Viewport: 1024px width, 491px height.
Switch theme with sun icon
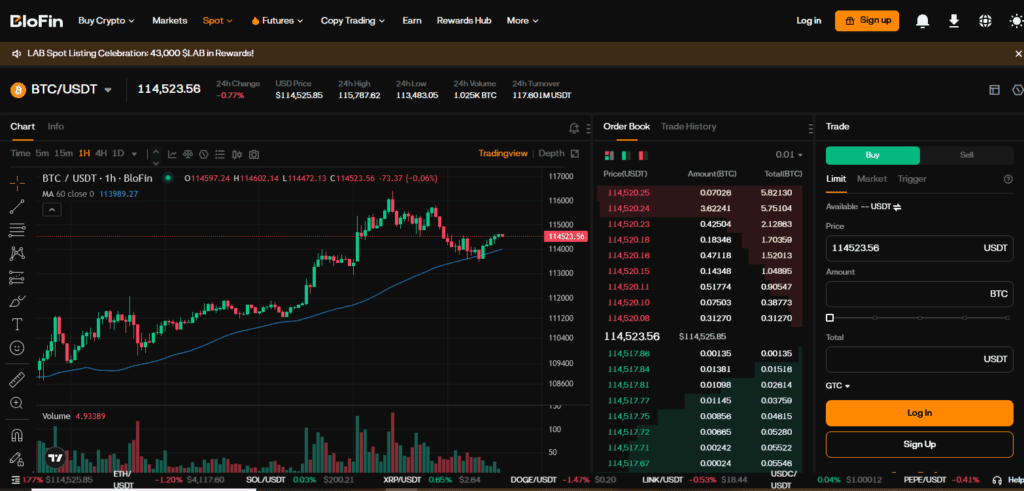tap(1016, 21)
